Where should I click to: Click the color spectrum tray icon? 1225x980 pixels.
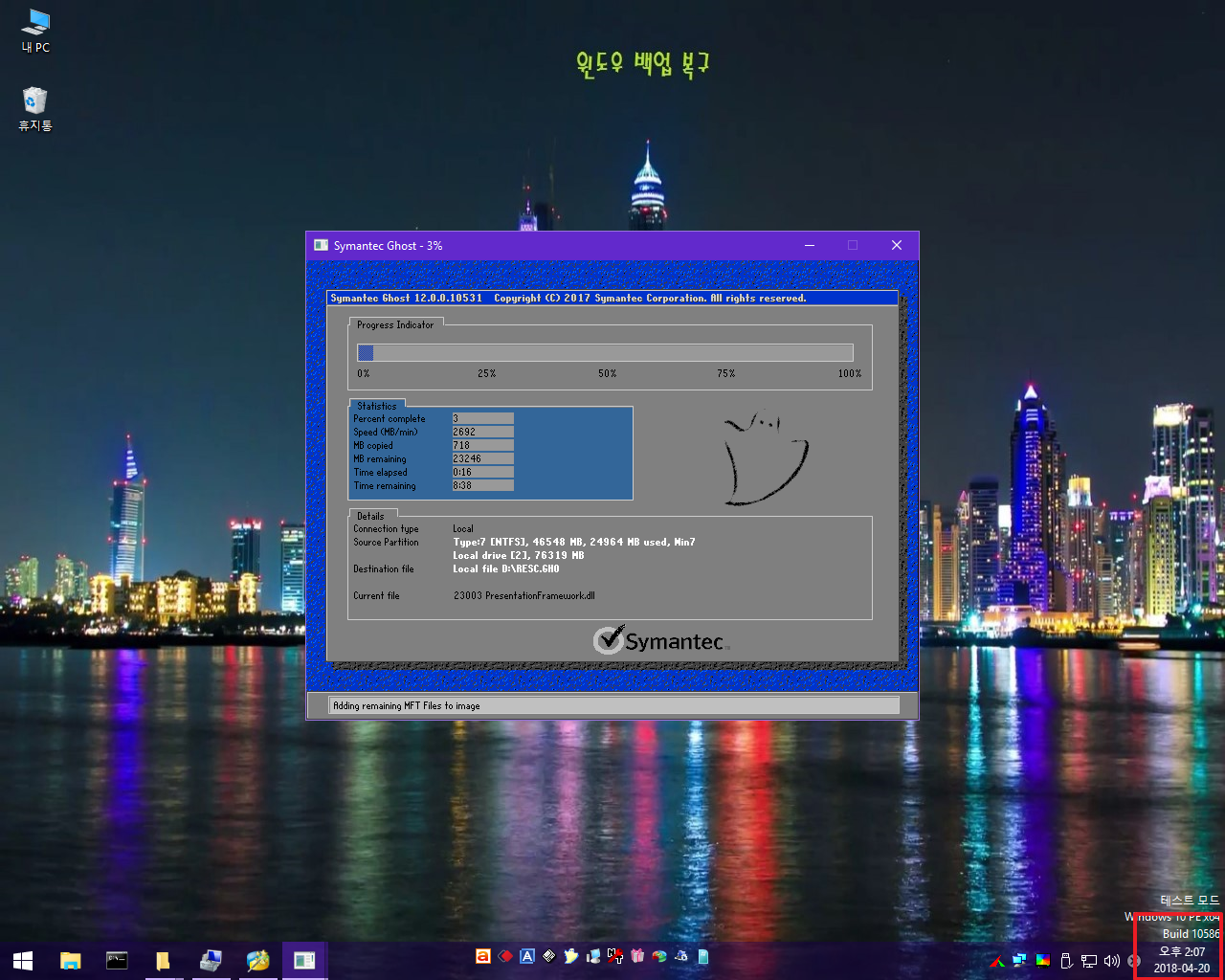coord(1043,961)
